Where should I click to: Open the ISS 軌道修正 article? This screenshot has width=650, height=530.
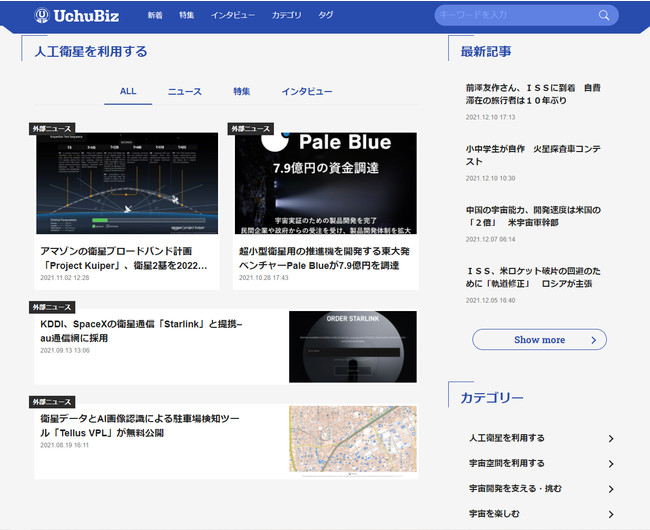click(x=533, y=277)
